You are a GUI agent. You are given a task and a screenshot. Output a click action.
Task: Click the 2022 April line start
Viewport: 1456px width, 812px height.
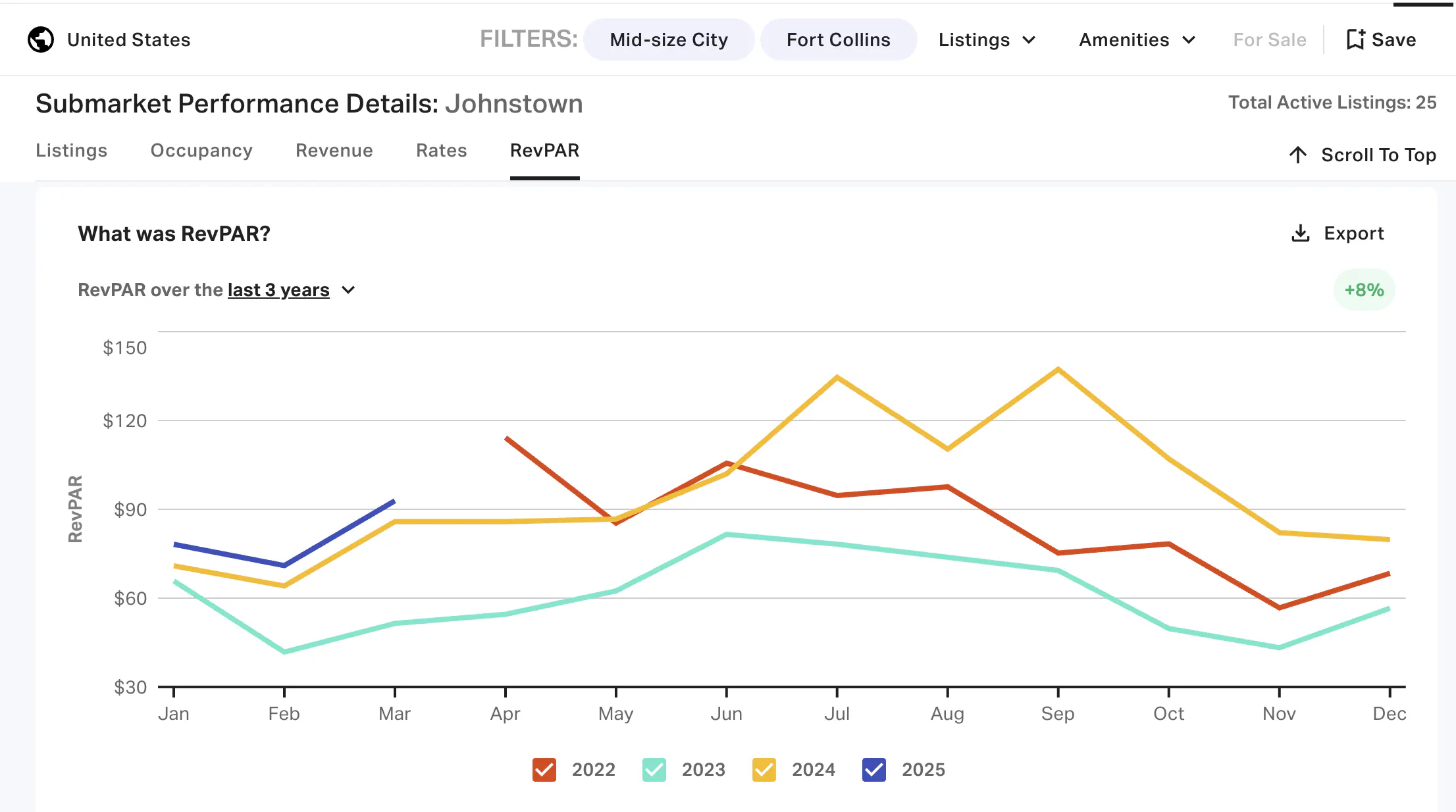tap(506, 438)
